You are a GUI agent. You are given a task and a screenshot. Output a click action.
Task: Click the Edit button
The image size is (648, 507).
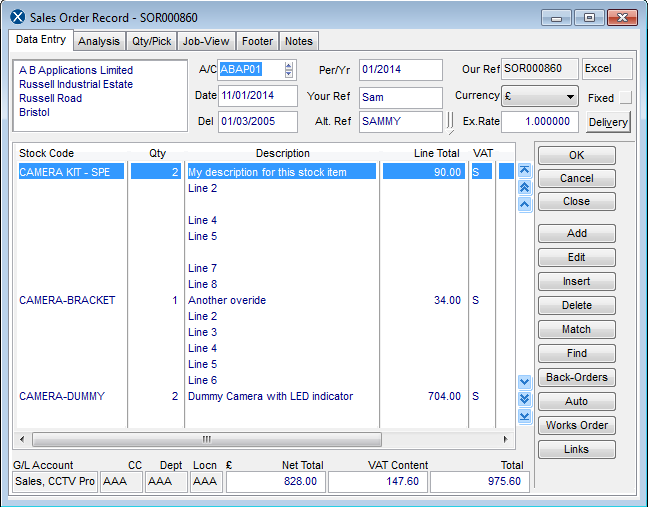click(x=577, y=257)
